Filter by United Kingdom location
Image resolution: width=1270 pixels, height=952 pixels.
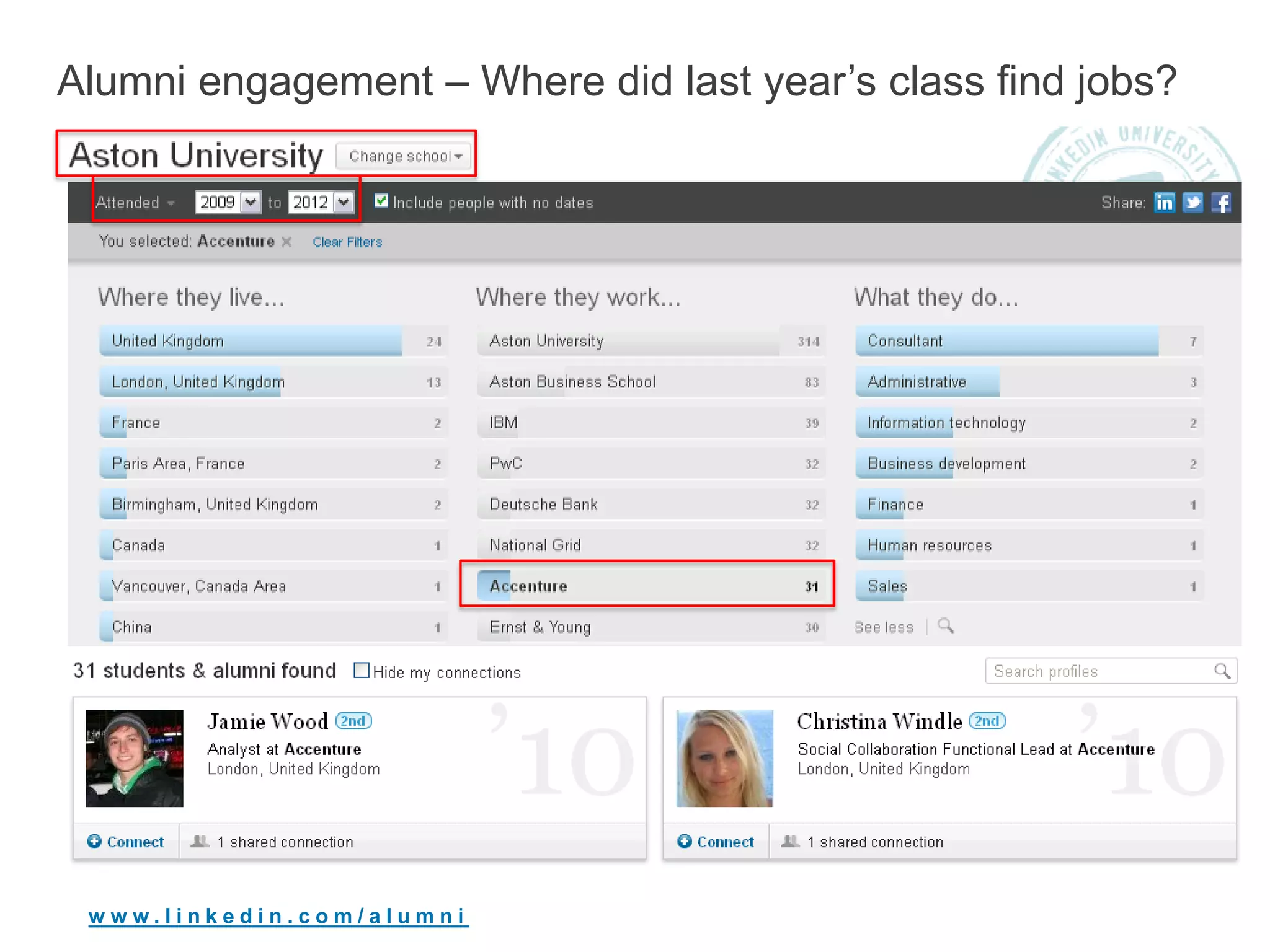[273, 341]
